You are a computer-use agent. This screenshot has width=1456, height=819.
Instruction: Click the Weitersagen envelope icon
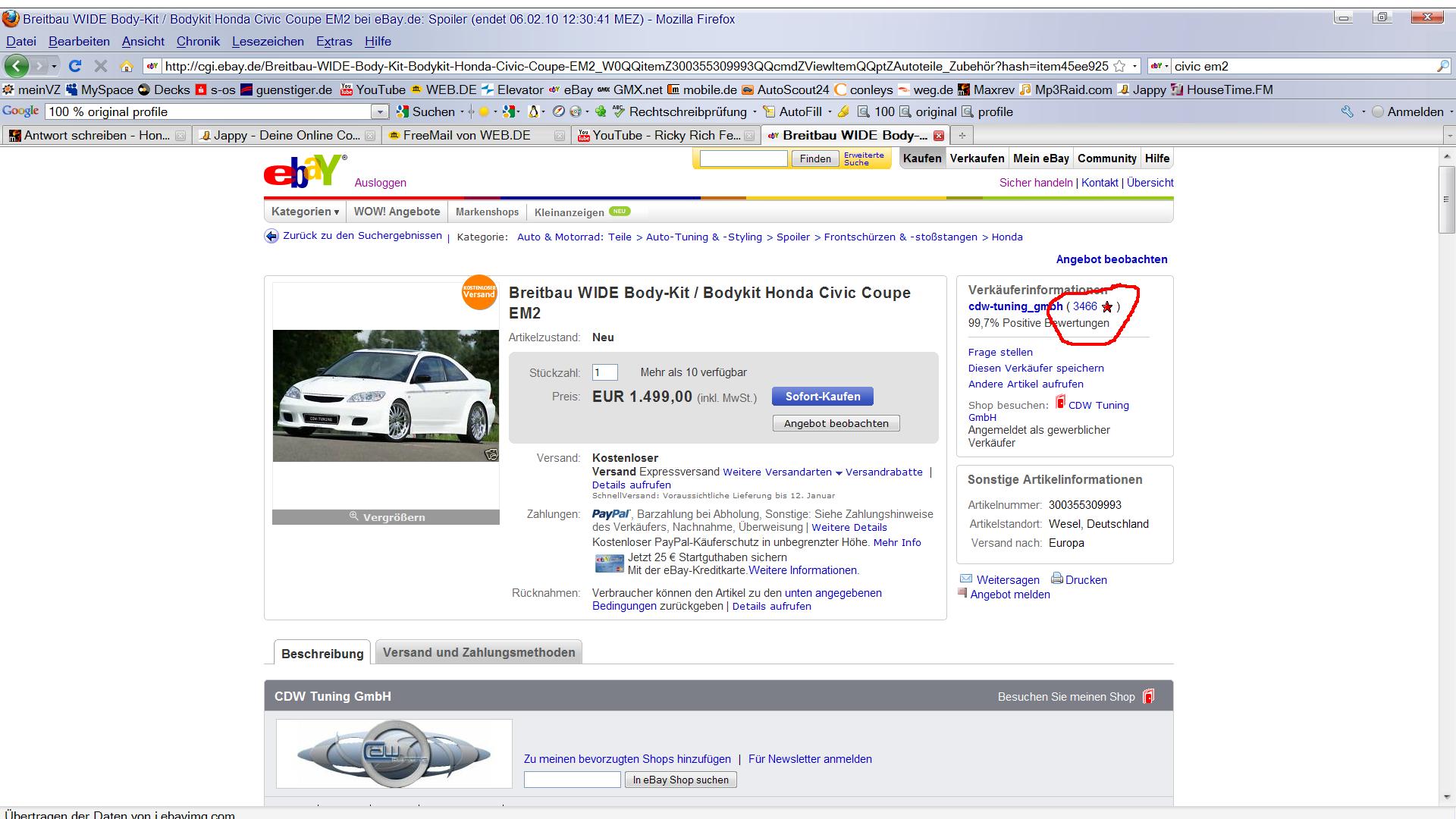966,579
